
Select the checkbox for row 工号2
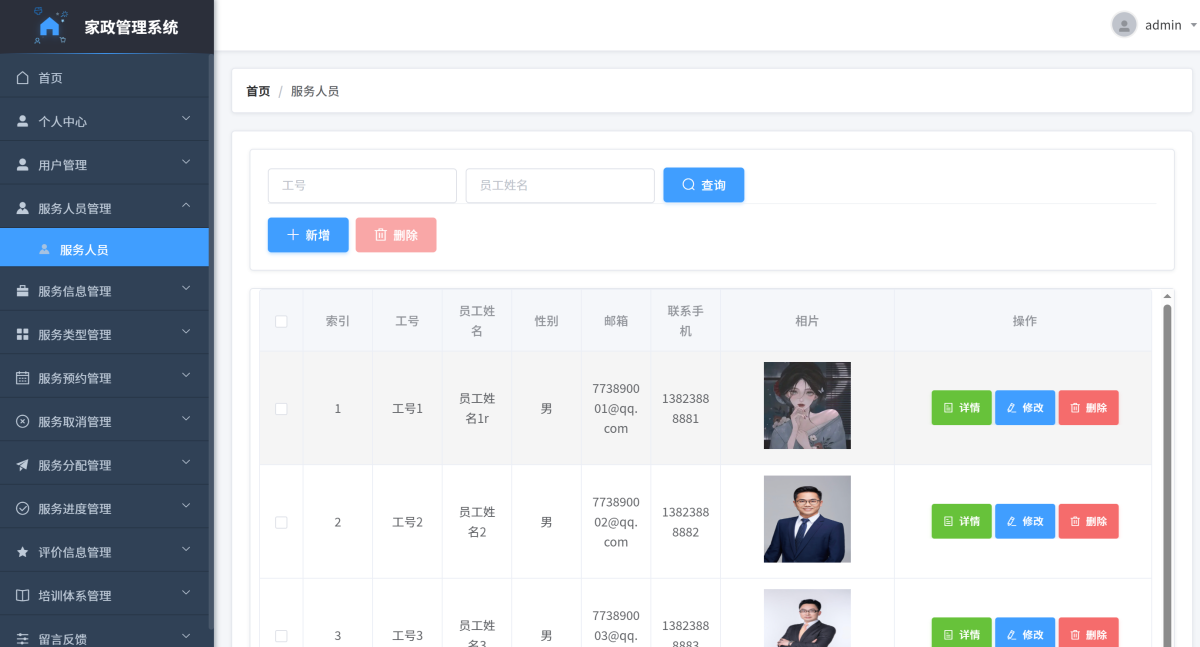281,522
